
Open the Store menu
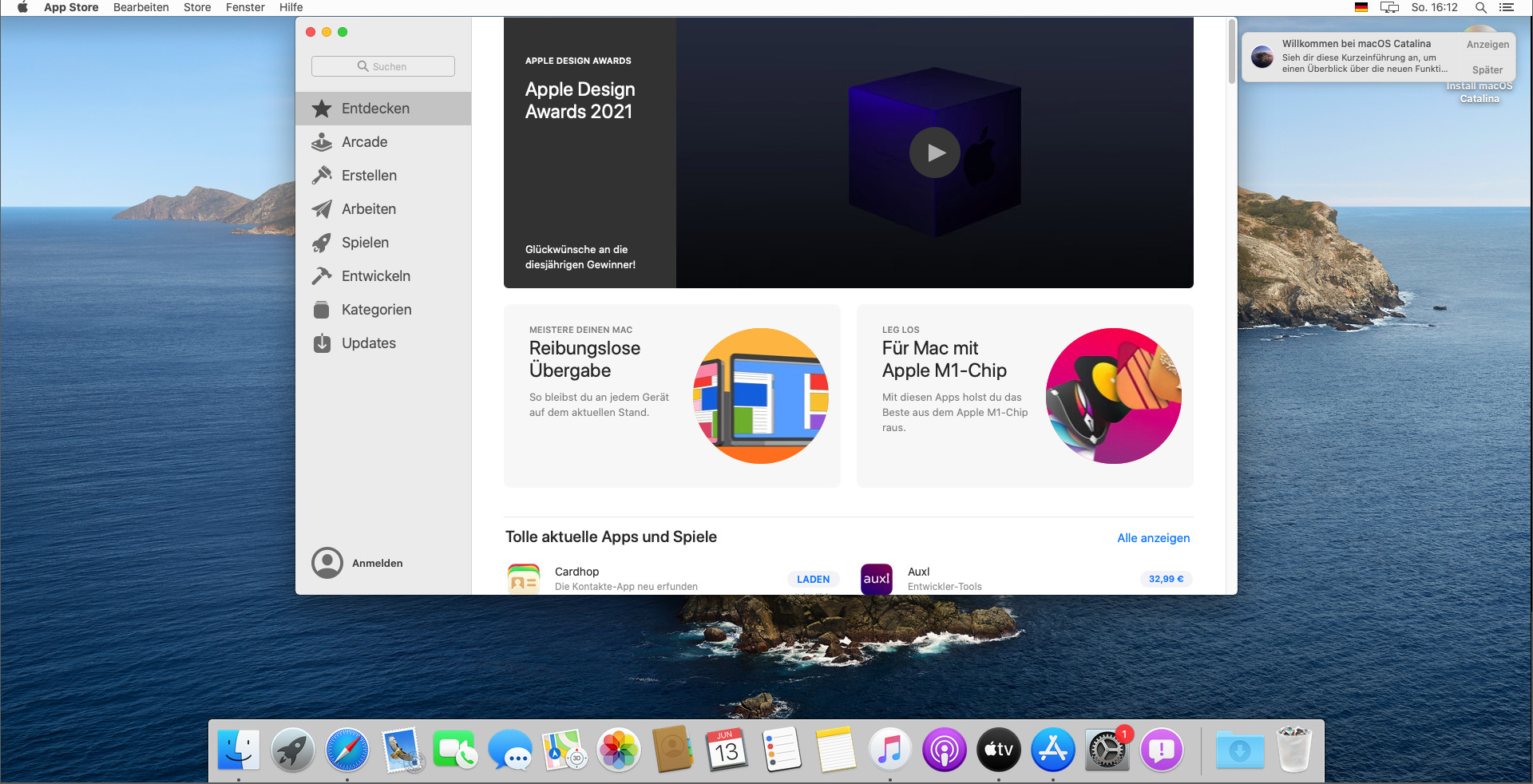click(197, 7)
